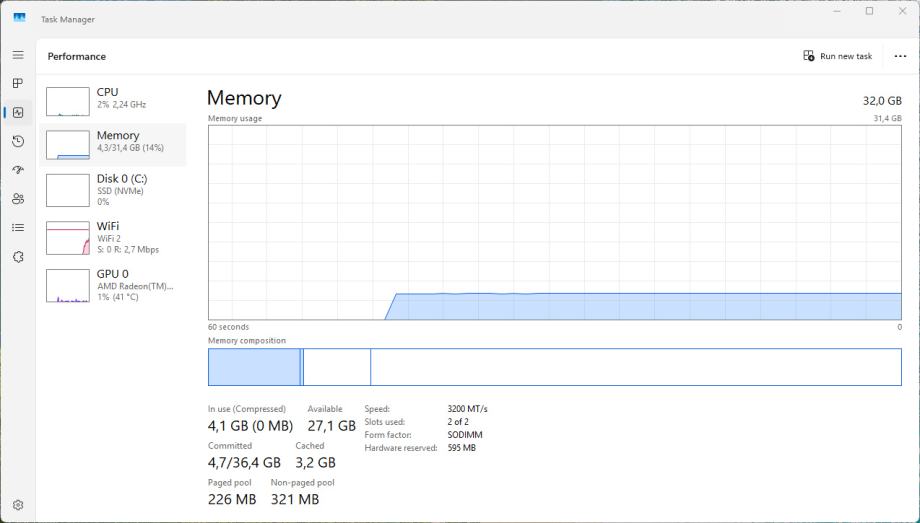Click the Run new task button
This screenshot has height=523, width=920.
point(838,56)
